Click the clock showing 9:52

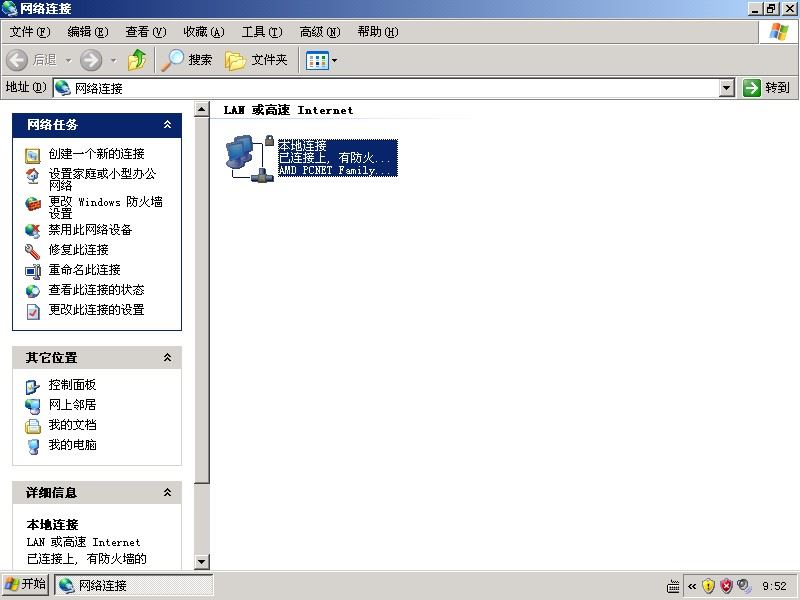coord(774,586)
